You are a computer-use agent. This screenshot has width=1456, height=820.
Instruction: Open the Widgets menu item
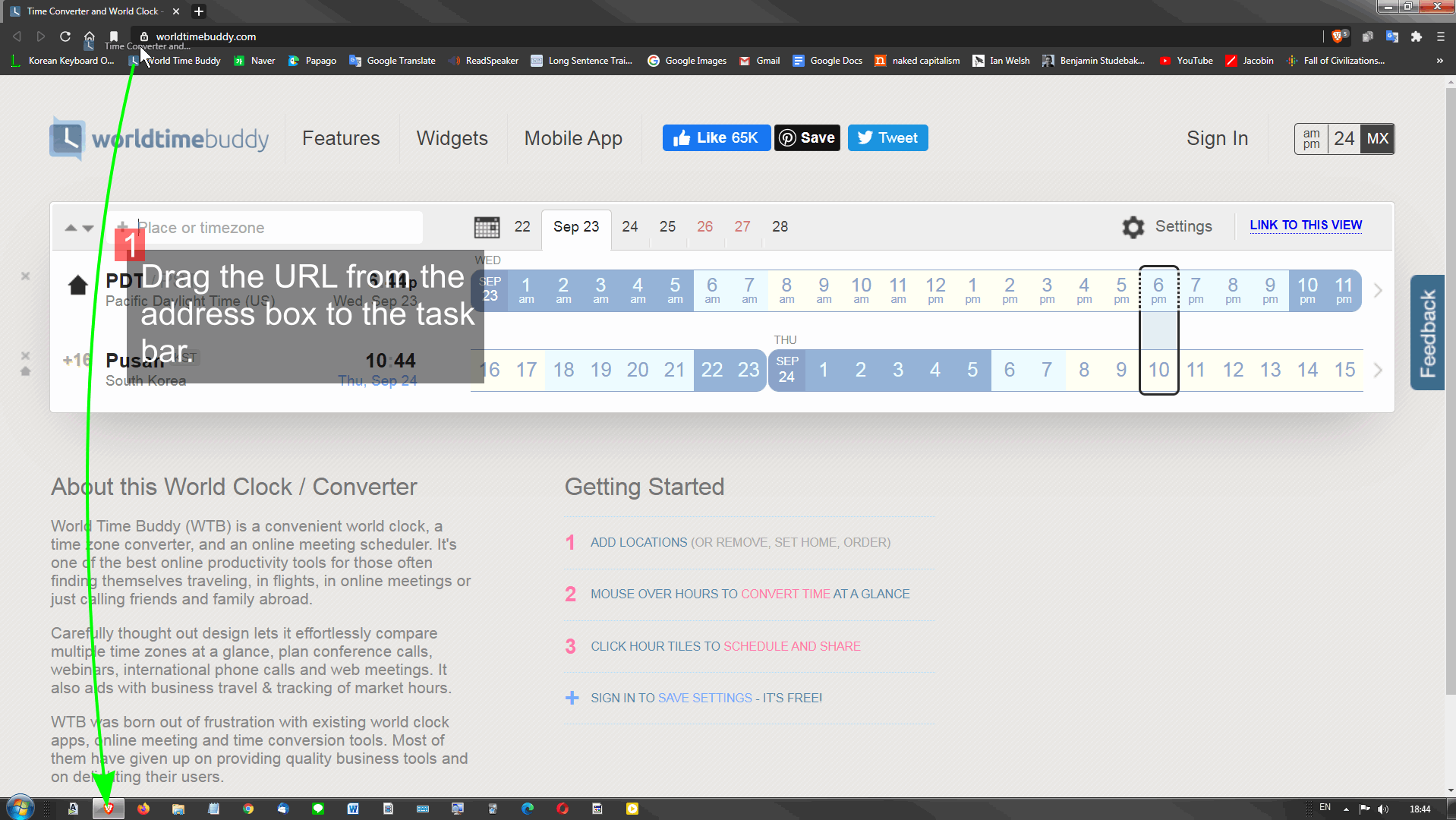click(x=452, y=139)
